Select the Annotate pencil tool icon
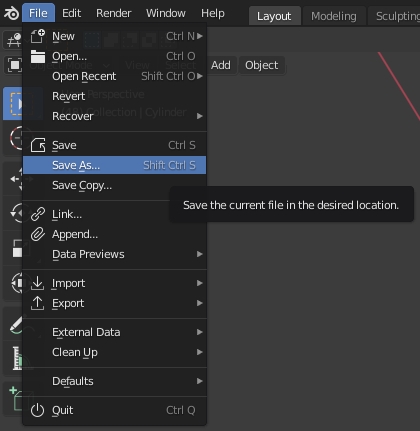The image size is (420, 431). (15, 324)
